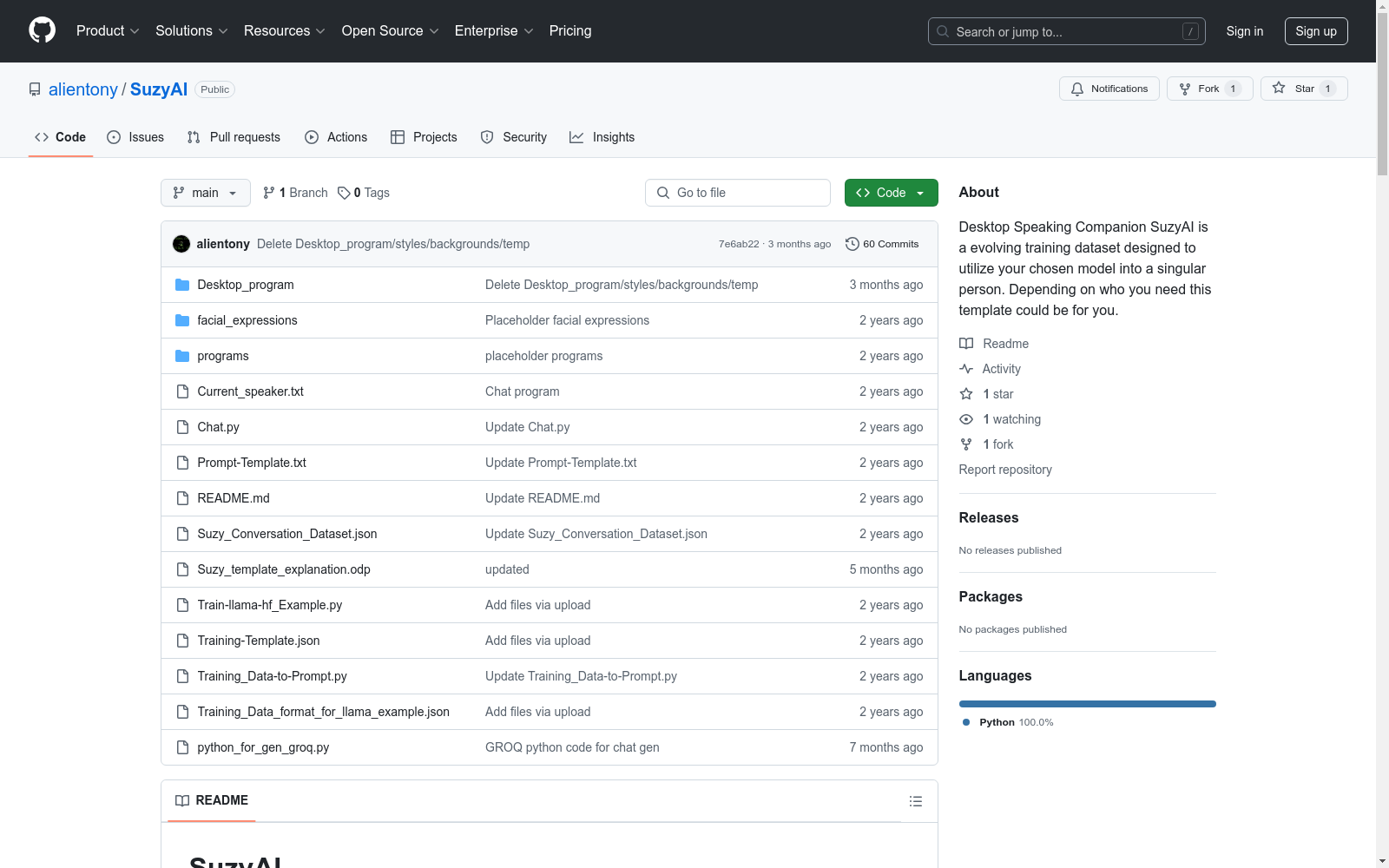
Task: Click the history clock icon beside 60 Commits
Action: click(852, 244)
